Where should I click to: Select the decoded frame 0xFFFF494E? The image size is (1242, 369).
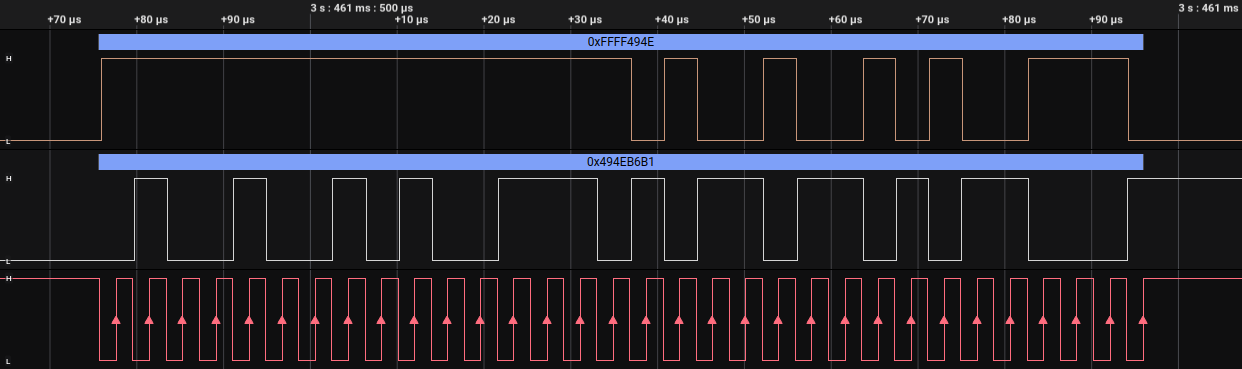point(620,42)
